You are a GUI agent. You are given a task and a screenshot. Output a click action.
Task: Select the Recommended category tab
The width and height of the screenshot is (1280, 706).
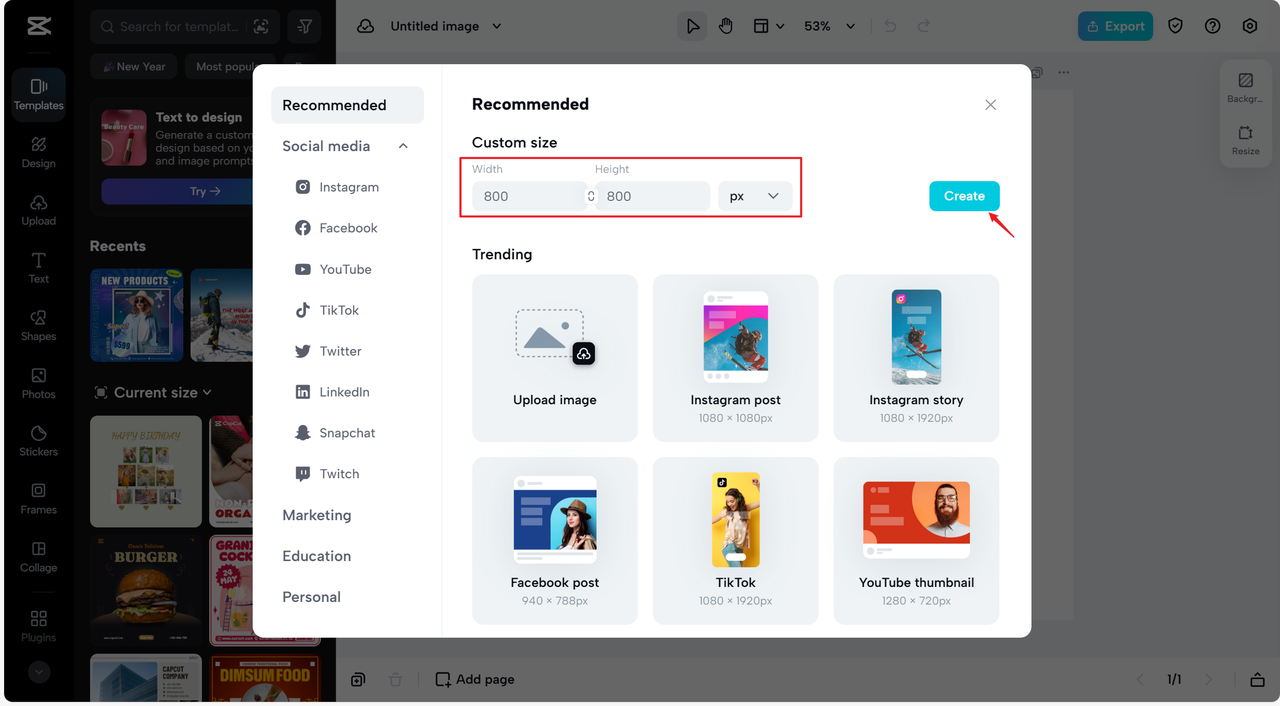(347, 105)
